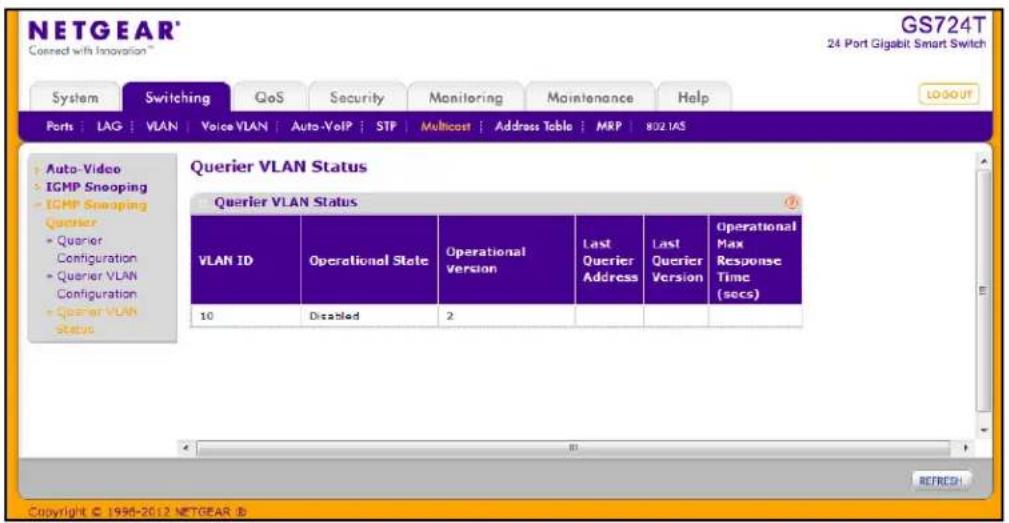Open the Help tab
The height and width of the screenshot is (523, 1009).
693,98
